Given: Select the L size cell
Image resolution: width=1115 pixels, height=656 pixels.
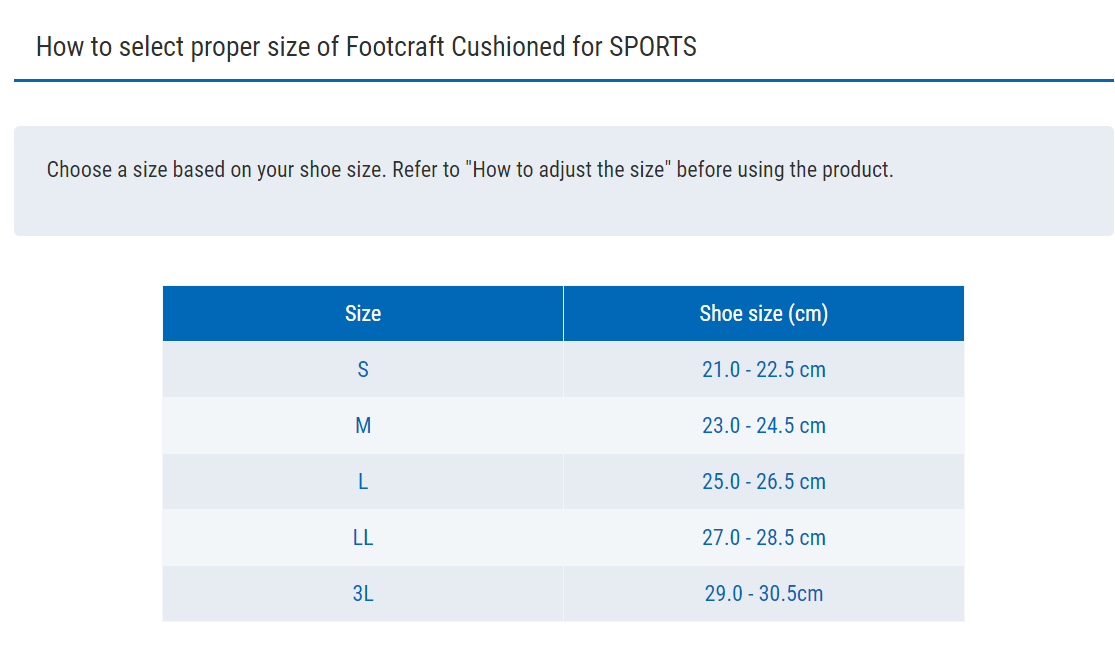Looking at the screenshot, I should pyautogui.click(x=363, y=482).
